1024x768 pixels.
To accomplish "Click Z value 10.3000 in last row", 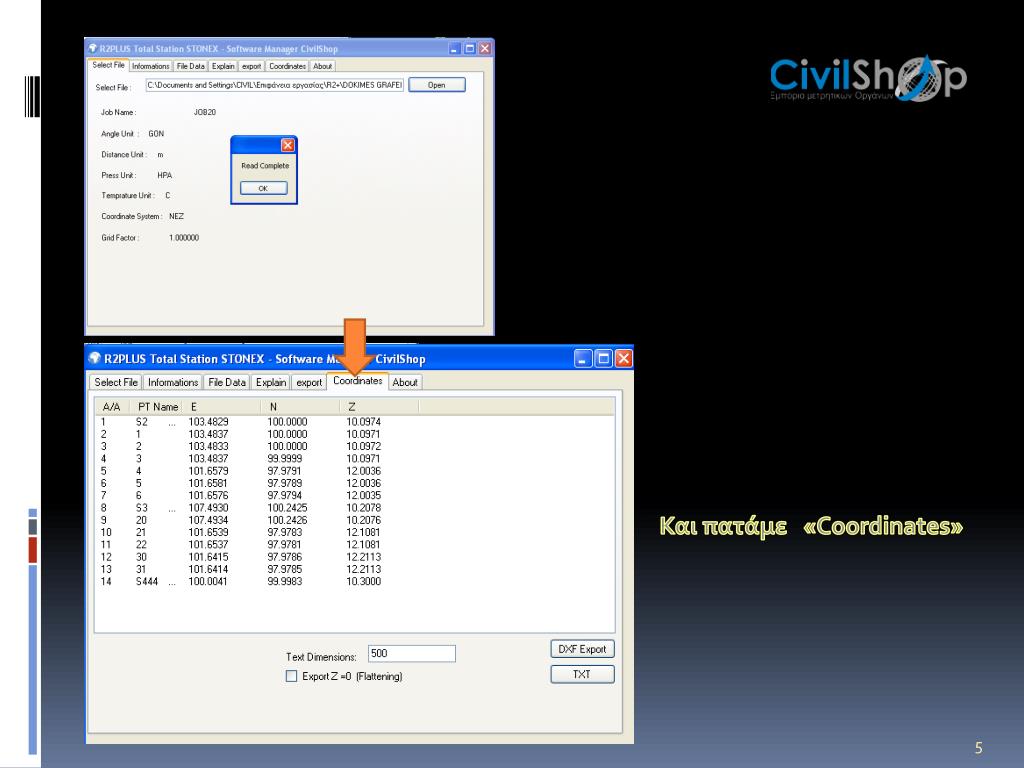I will click(x=364, y=581).
